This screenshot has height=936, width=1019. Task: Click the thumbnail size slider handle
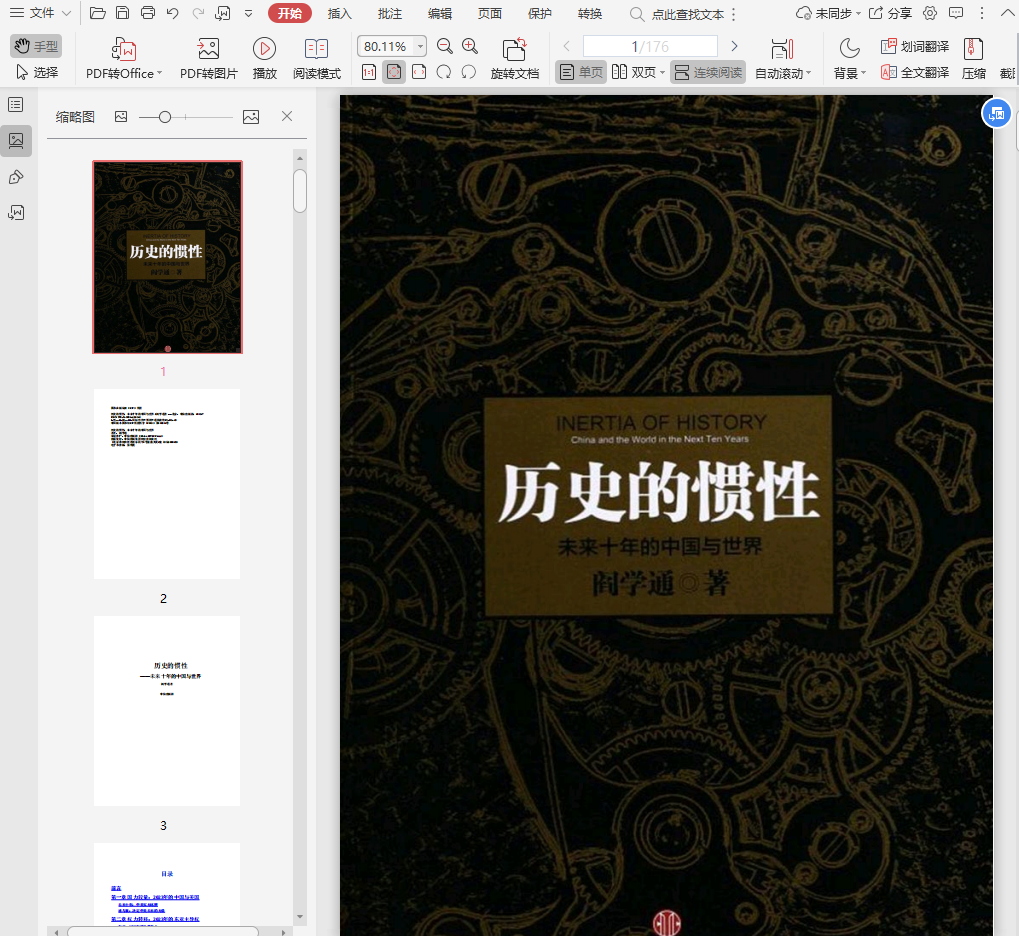click(165, 117)
